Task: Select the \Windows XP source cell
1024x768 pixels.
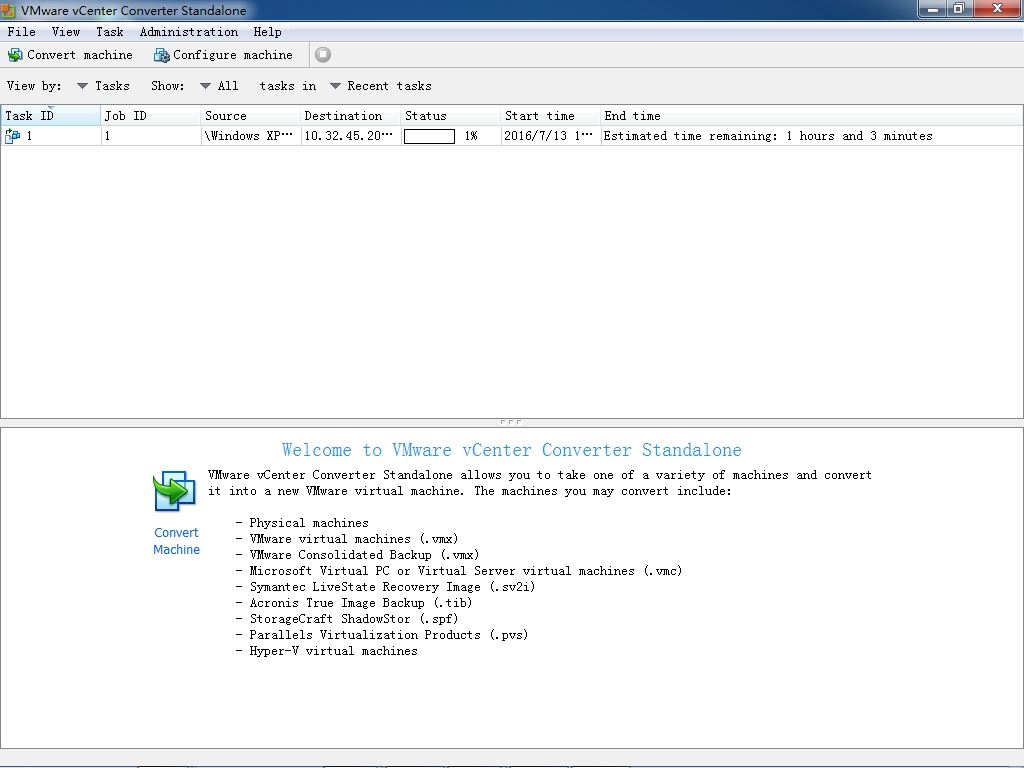Action: pos(251,136)
